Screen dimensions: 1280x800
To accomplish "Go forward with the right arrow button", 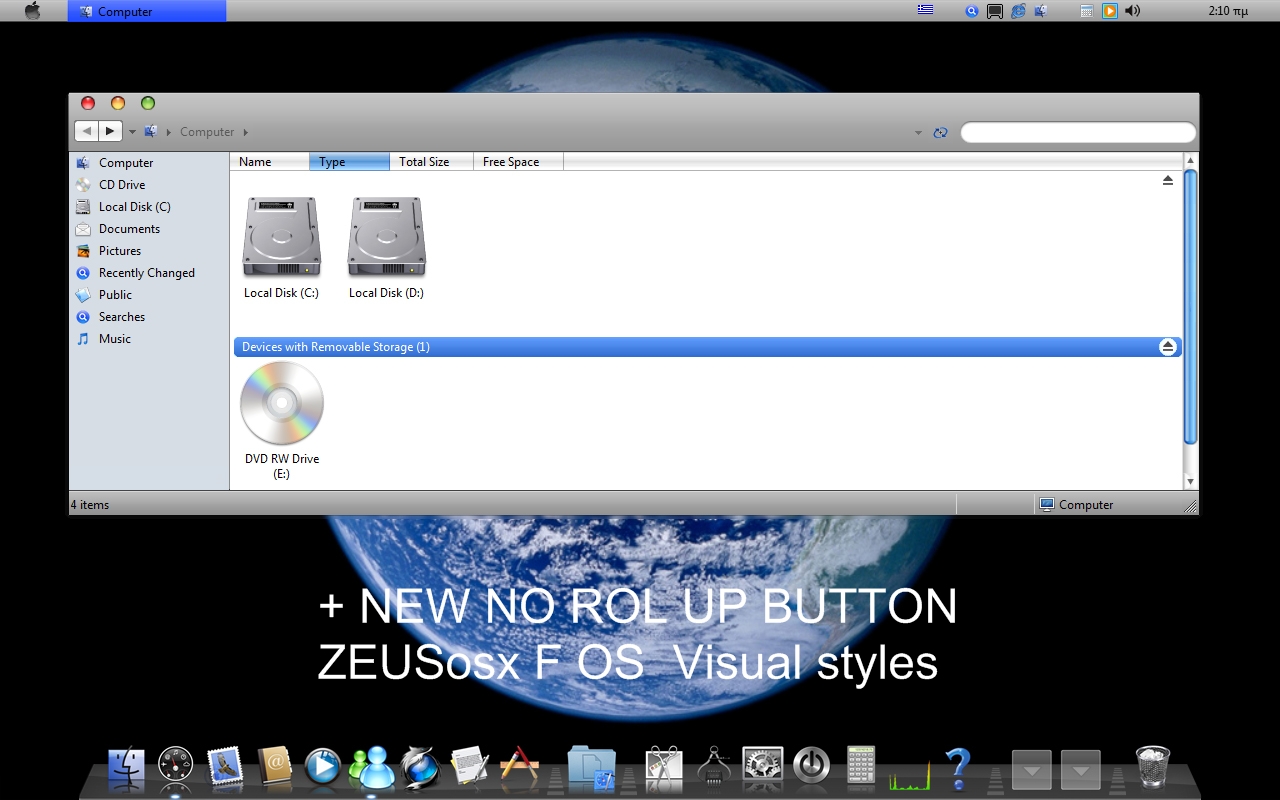I will point(110,131).
